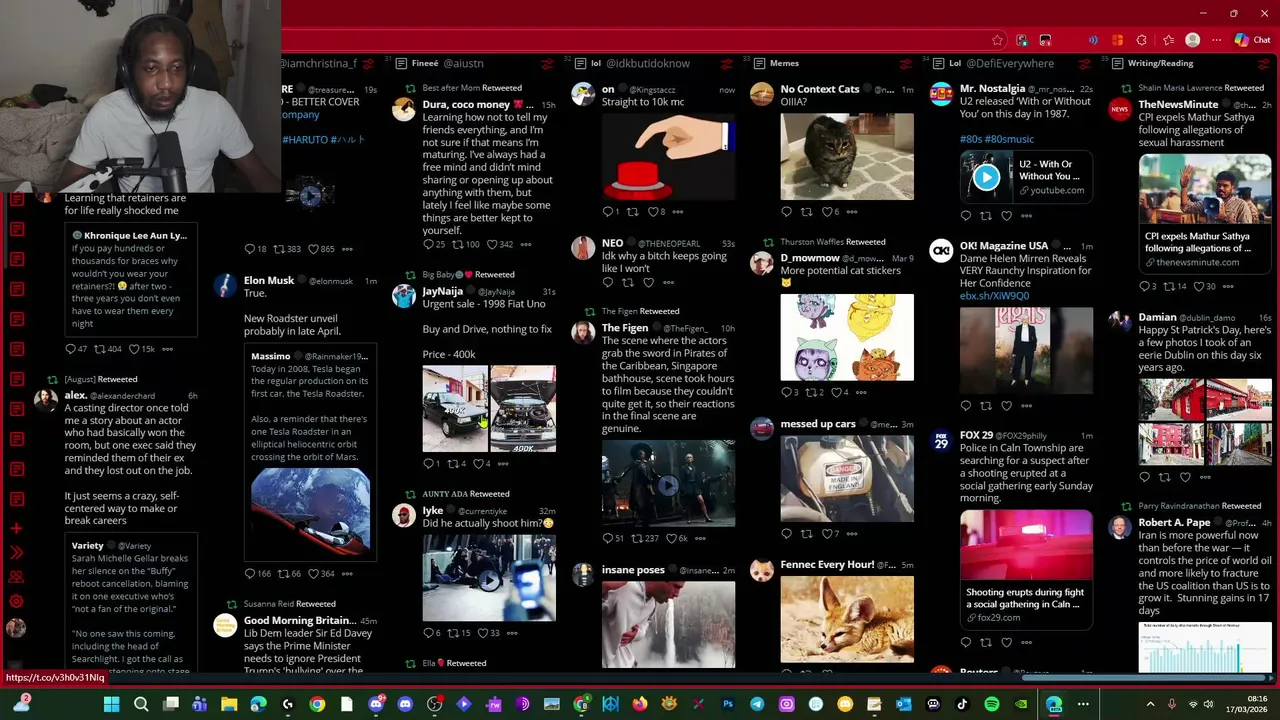Open Windows Start menu

(x=111, y=704)
